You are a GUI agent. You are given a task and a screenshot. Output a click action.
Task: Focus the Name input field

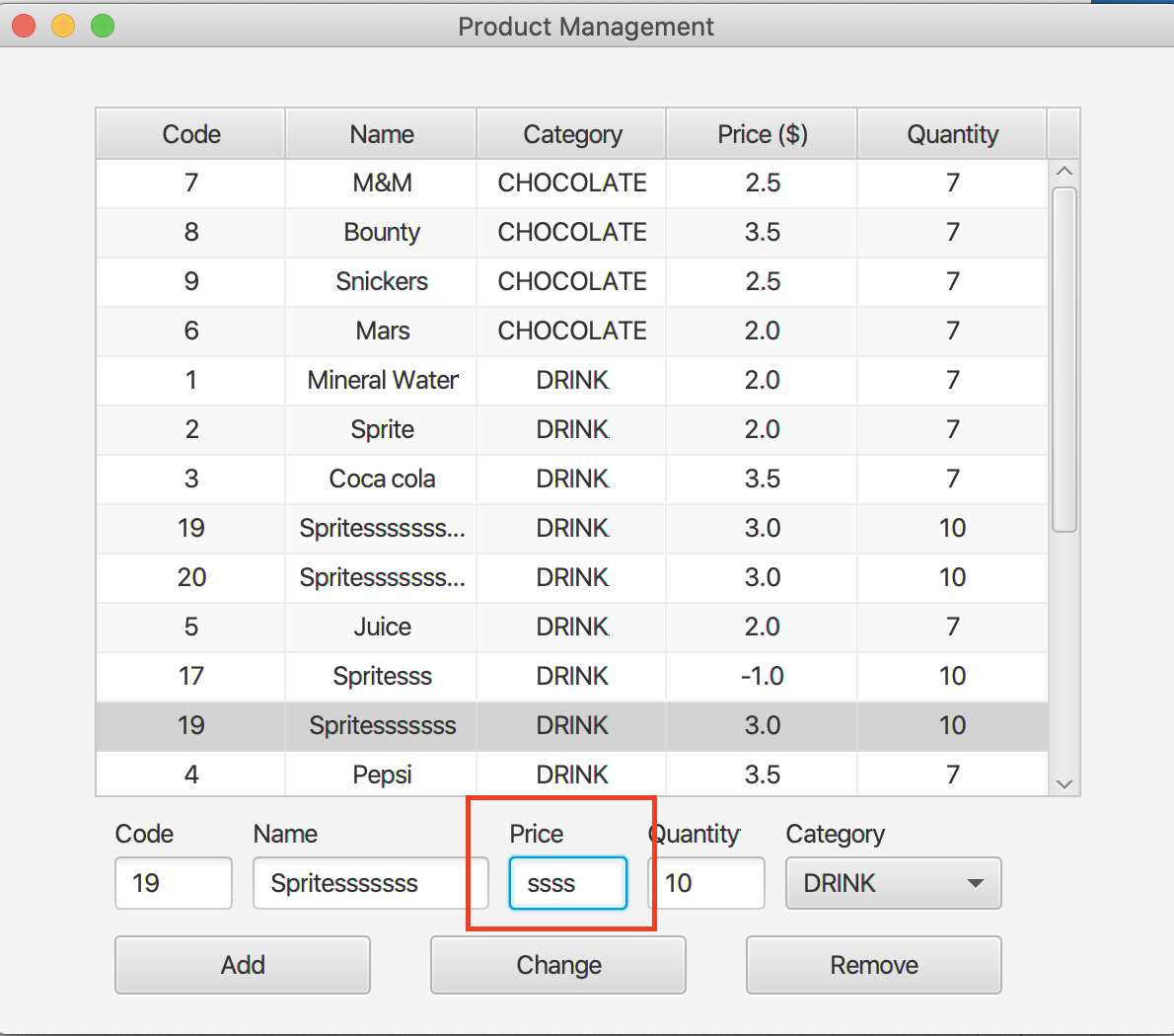click(371, 883)
